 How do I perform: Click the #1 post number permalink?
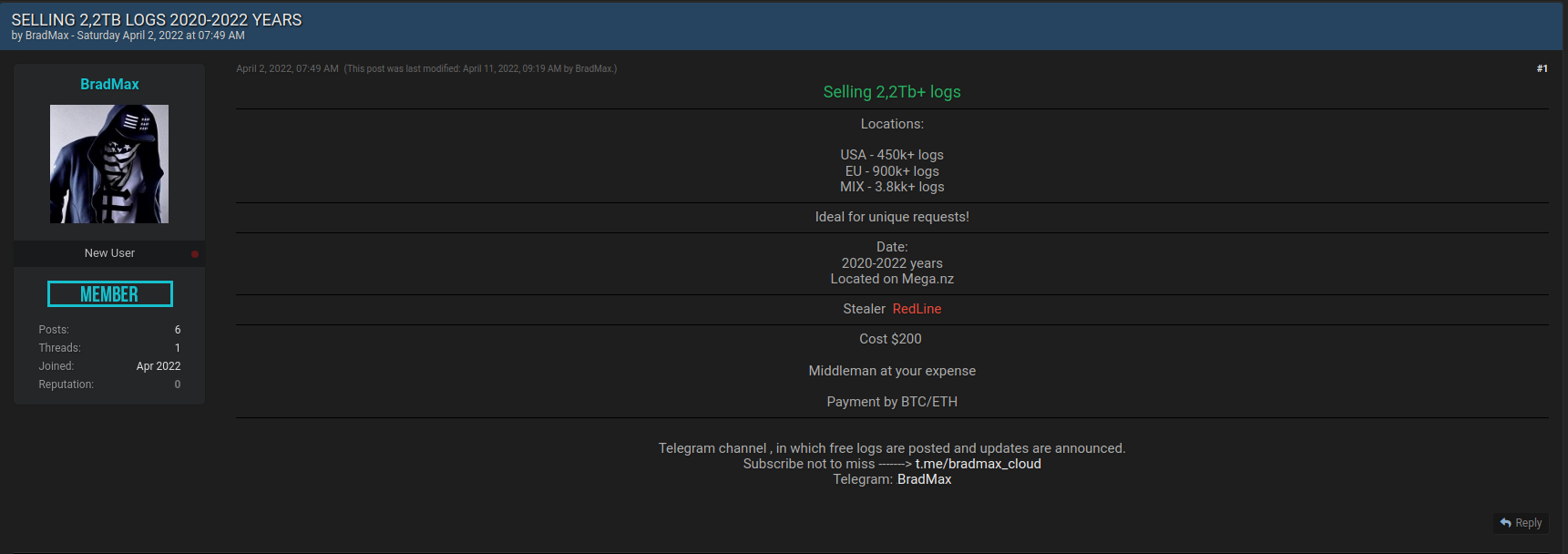(1542, 68)
